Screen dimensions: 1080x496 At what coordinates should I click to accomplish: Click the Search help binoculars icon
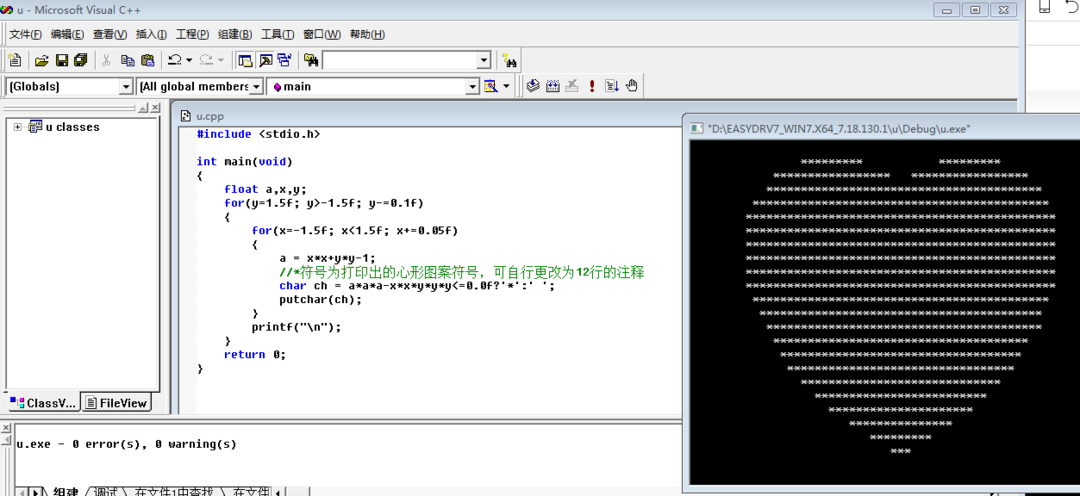510,61
